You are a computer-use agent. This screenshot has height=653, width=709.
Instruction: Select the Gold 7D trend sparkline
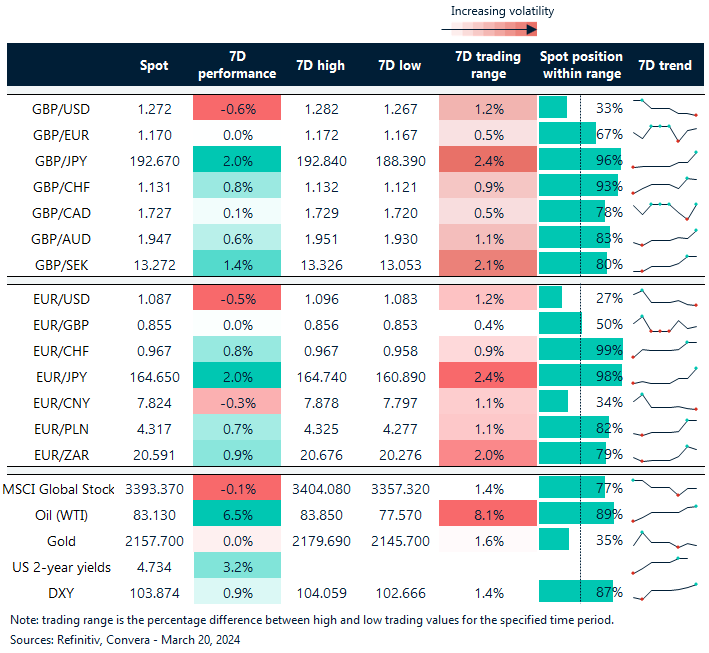pyautogui.click(x=665, y=540)
